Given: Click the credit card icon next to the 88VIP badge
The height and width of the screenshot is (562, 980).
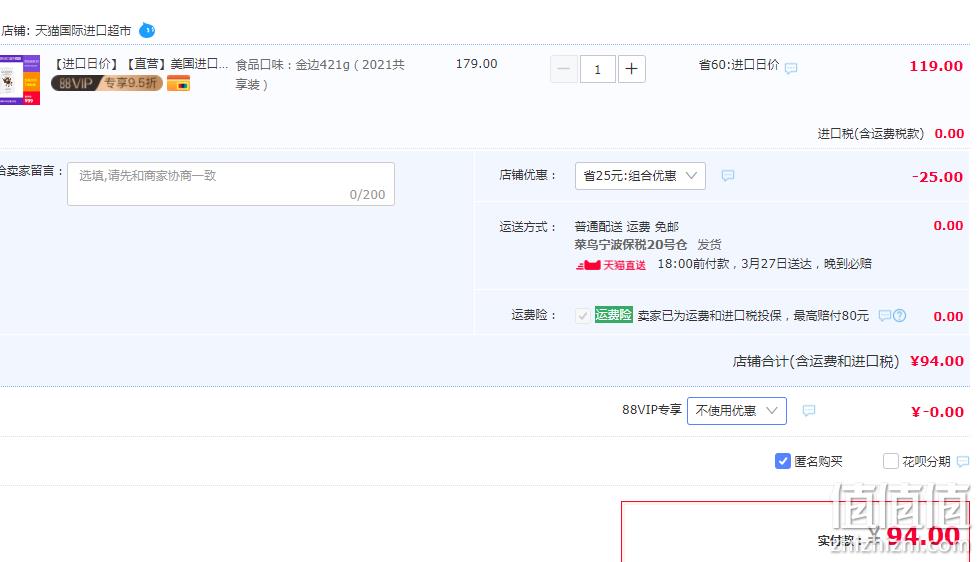Looking at the screenshot, I should tap(178, 83).
